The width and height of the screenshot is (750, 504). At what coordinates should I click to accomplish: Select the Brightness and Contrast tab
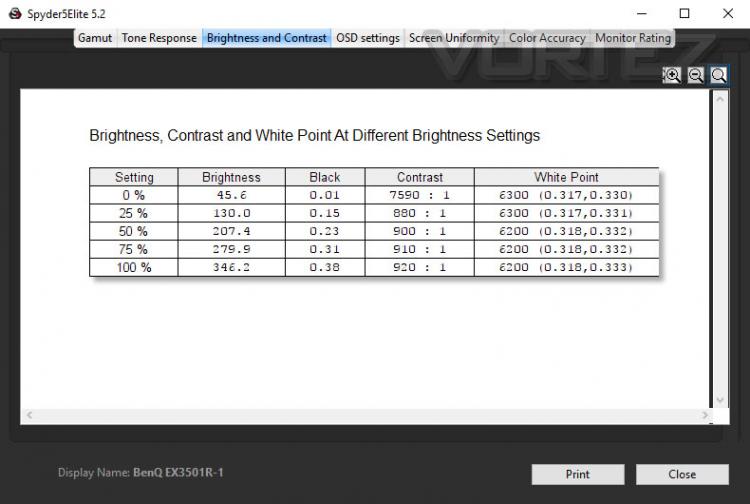[x=266, y=38]
